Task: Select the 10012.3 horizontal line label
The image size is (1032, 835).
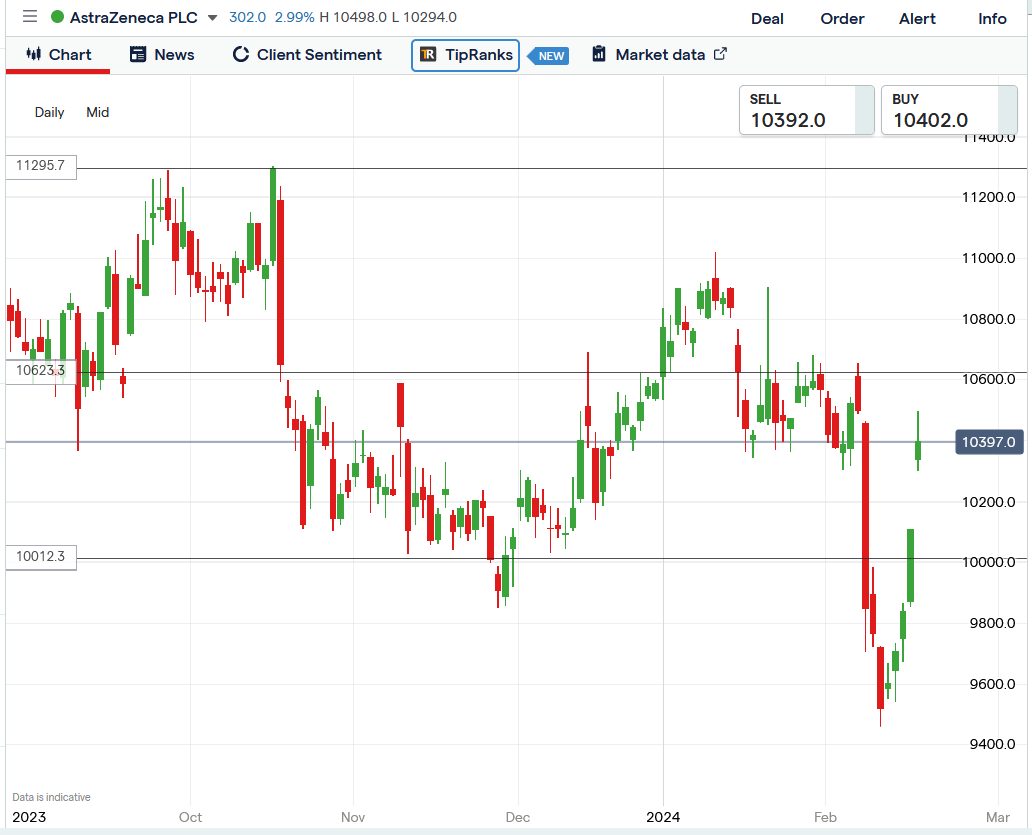Action: click(x=41, y=557)
